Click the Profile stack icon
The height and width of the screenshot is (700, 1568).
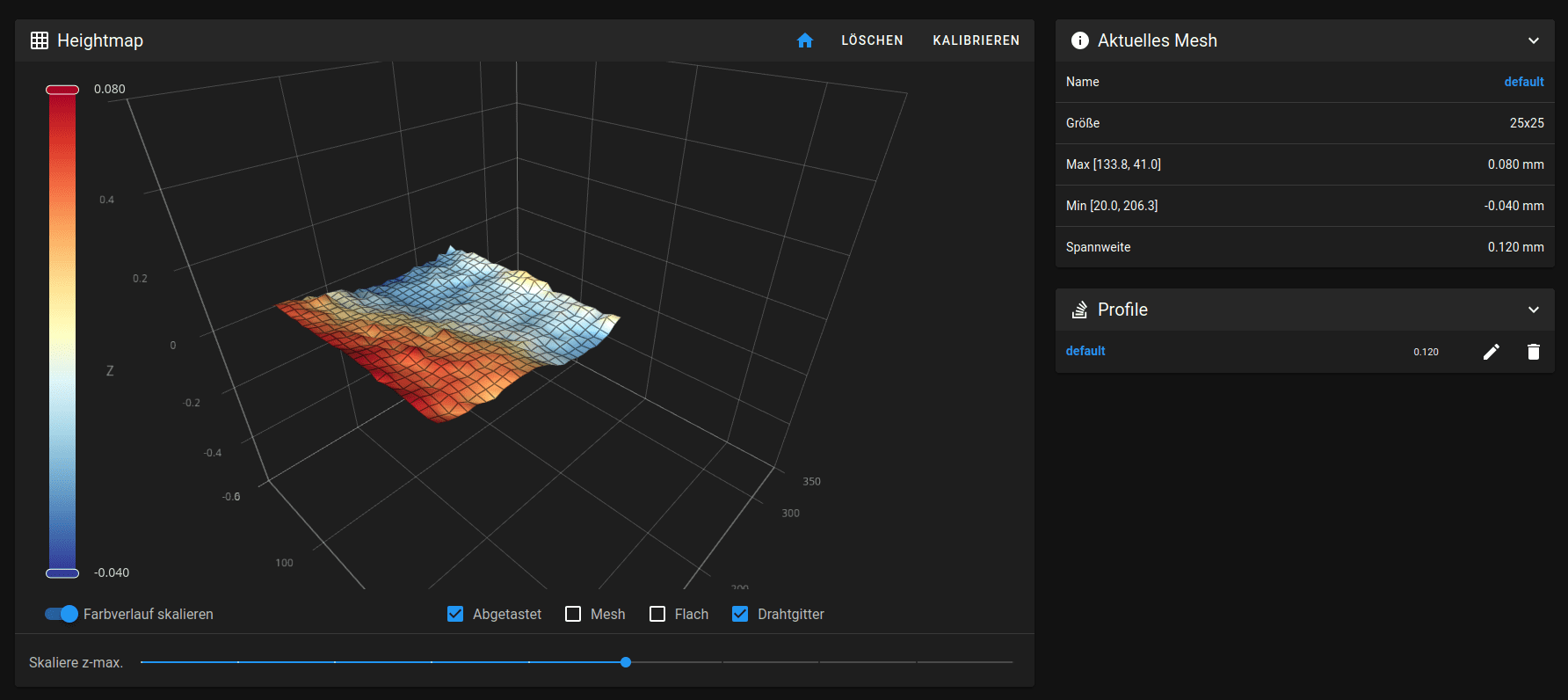click(x=1080, y=310)
